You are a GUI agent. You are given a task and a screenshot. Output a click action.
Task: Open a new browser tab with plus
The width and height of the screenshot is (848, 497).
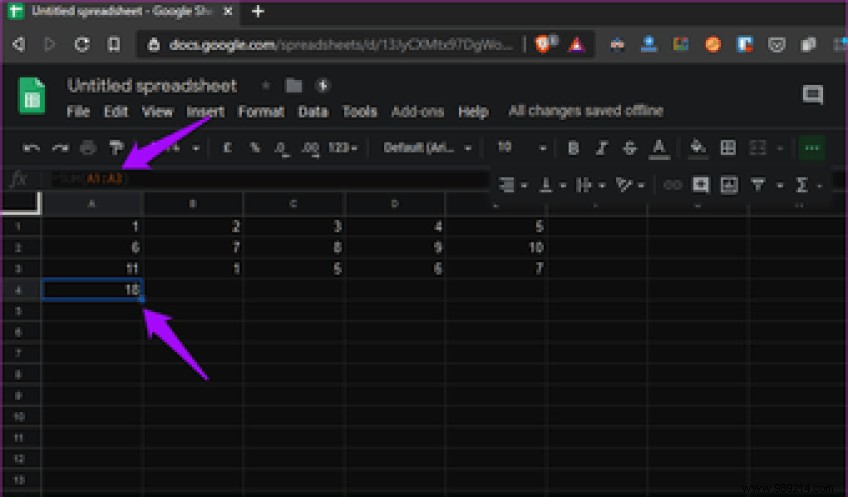[x=258, y=11]
